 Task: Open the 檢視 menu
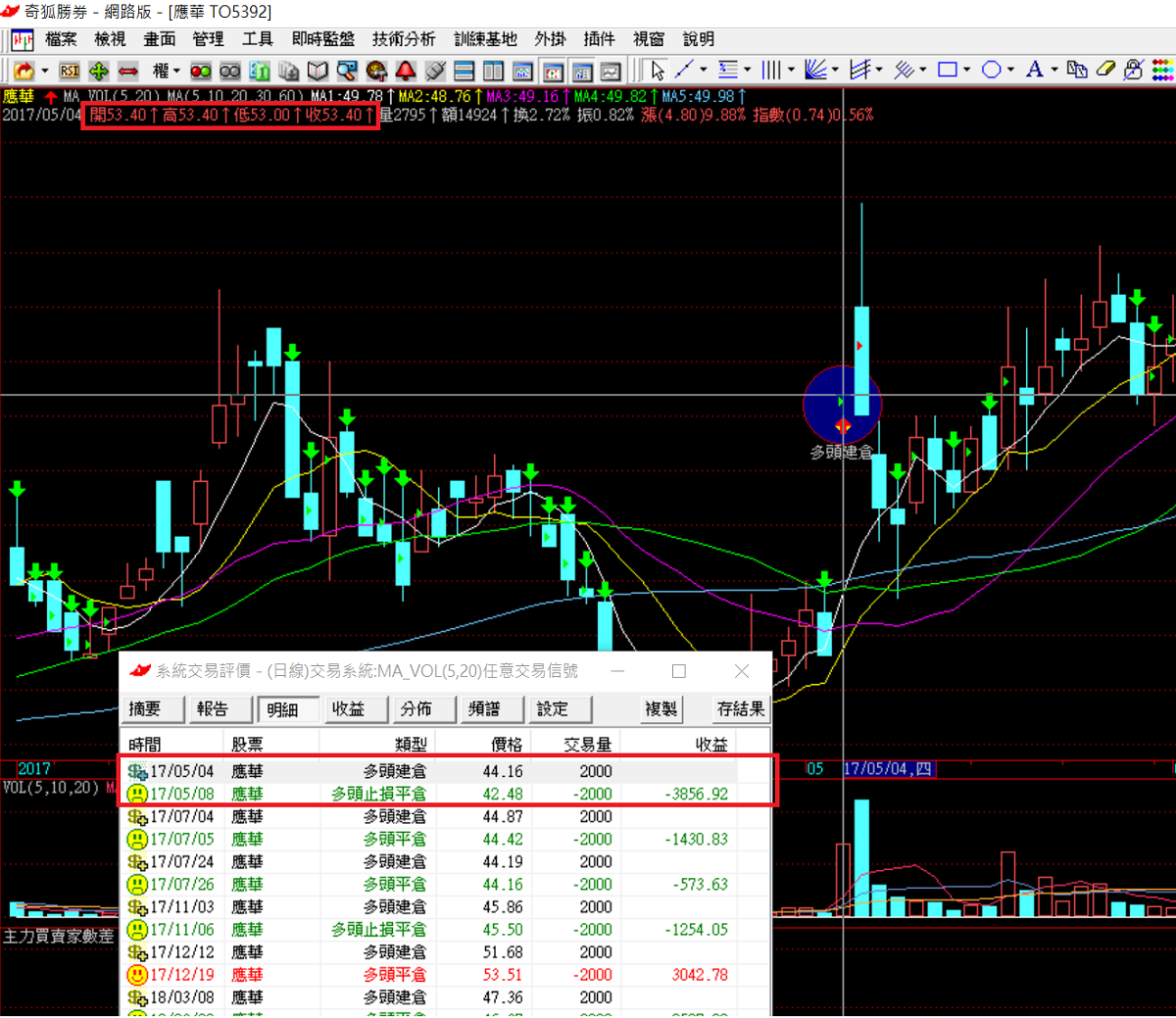(x=110, y=39)
